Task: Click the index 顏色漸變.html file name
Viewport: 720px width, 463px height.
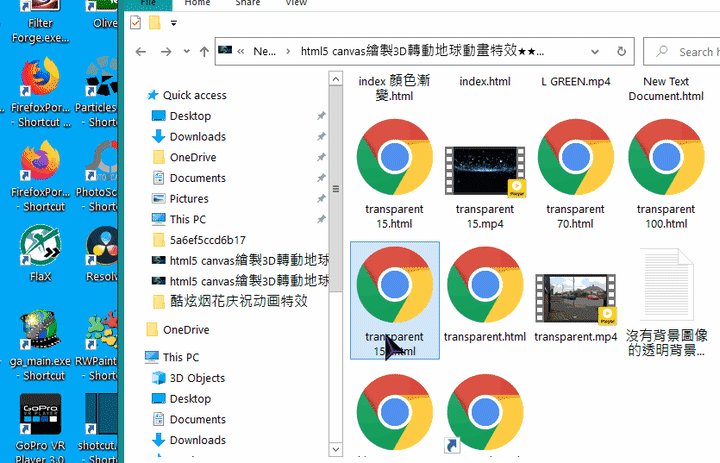Action: (x=394, y=88)
